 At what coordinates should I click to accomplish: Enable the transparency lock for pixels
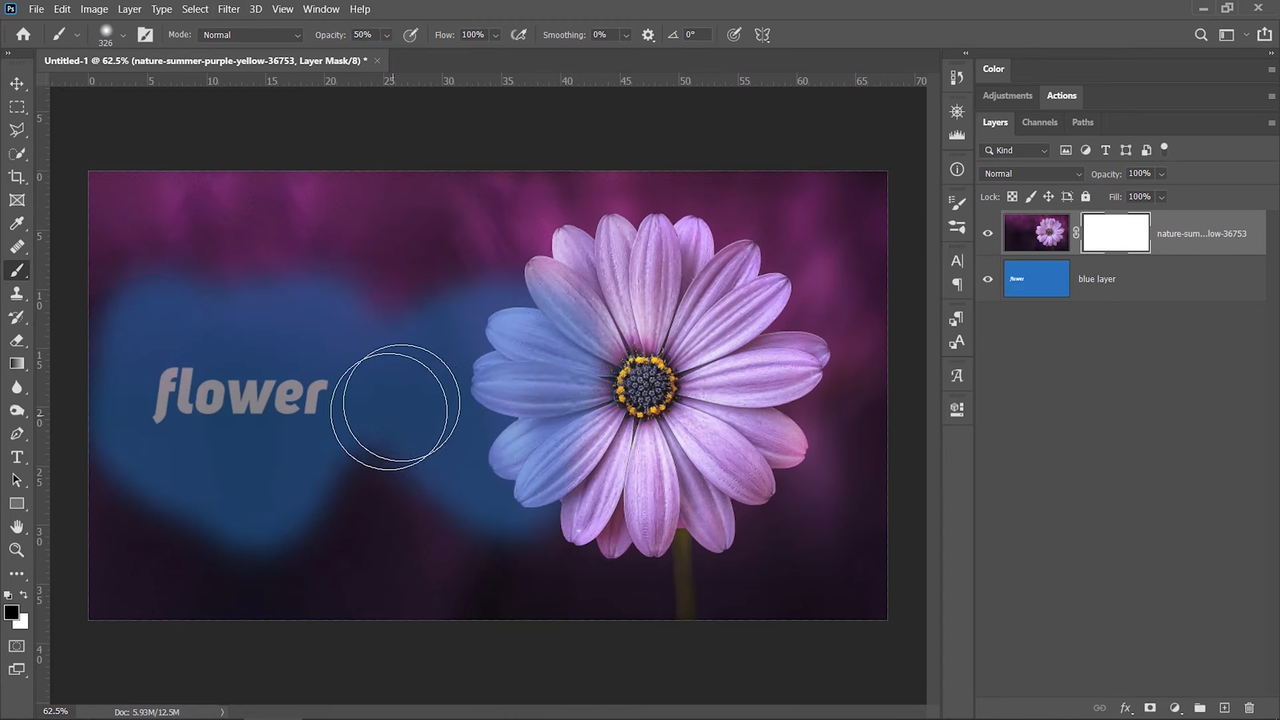click(1012, 196)
